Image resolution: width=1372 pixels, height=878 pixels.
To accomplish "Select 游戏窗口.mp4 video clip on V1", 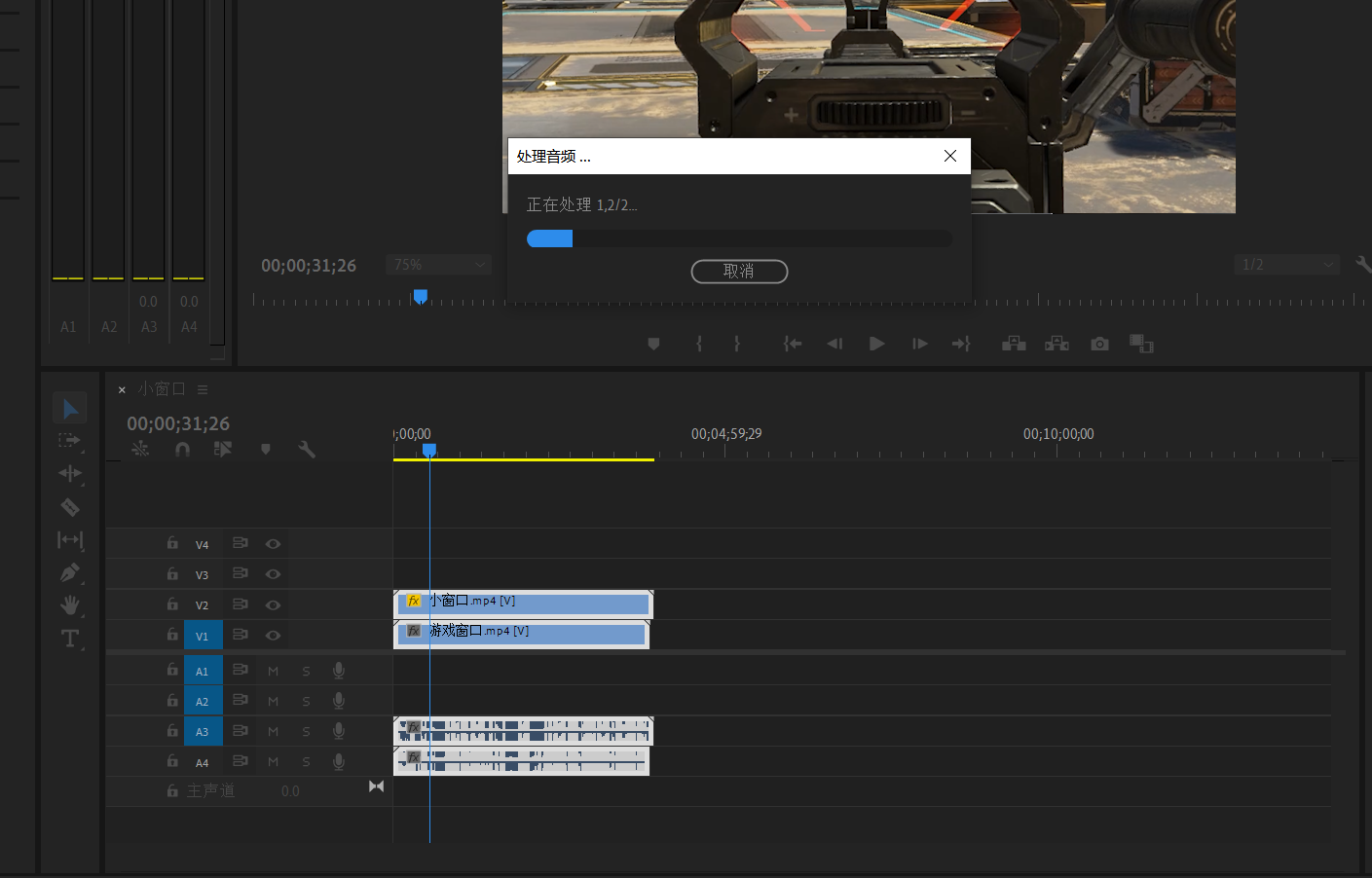I will pyautogui.click(x=521, y=635).
